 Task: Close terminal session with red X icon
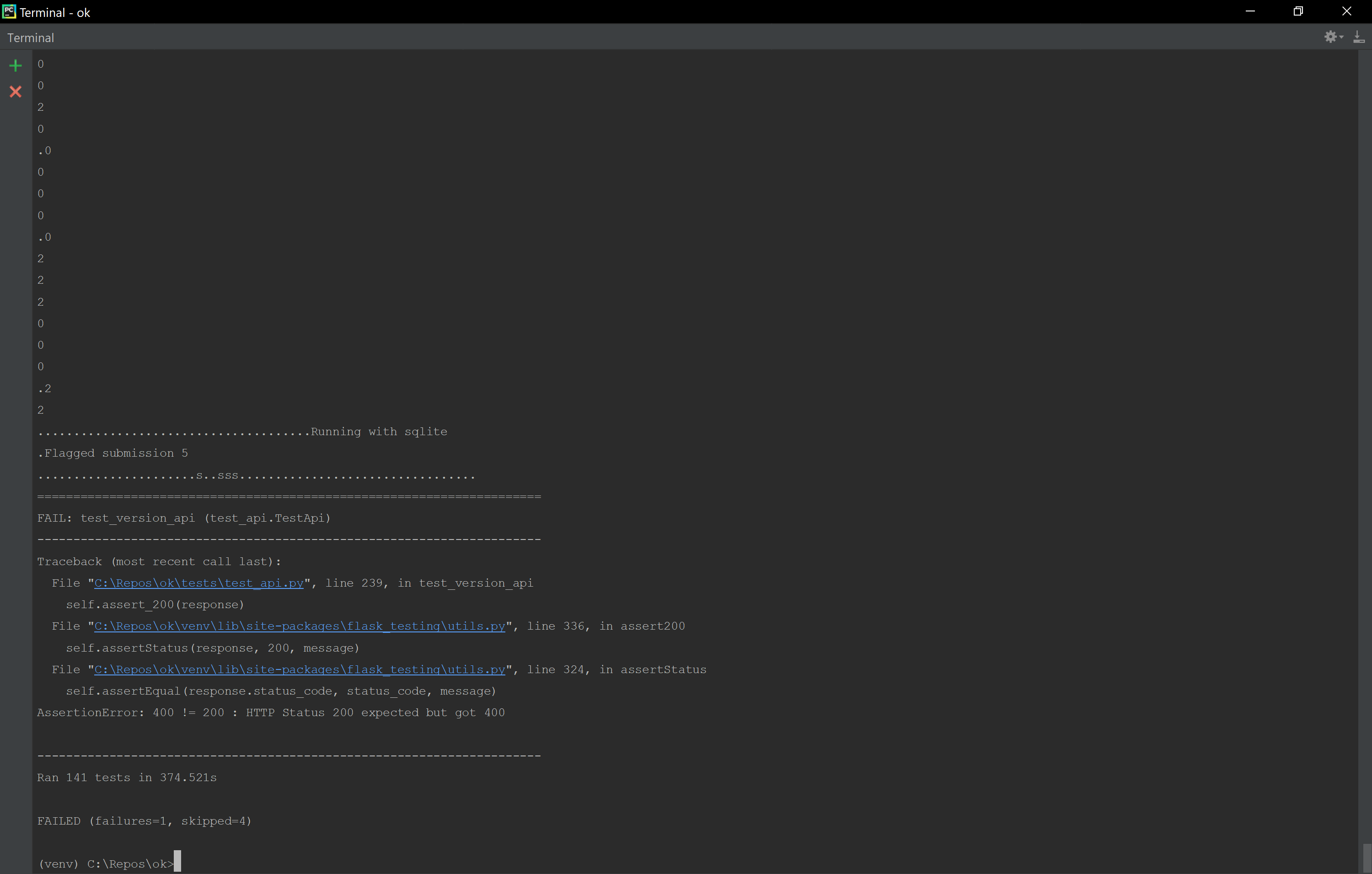pos(16,91)
